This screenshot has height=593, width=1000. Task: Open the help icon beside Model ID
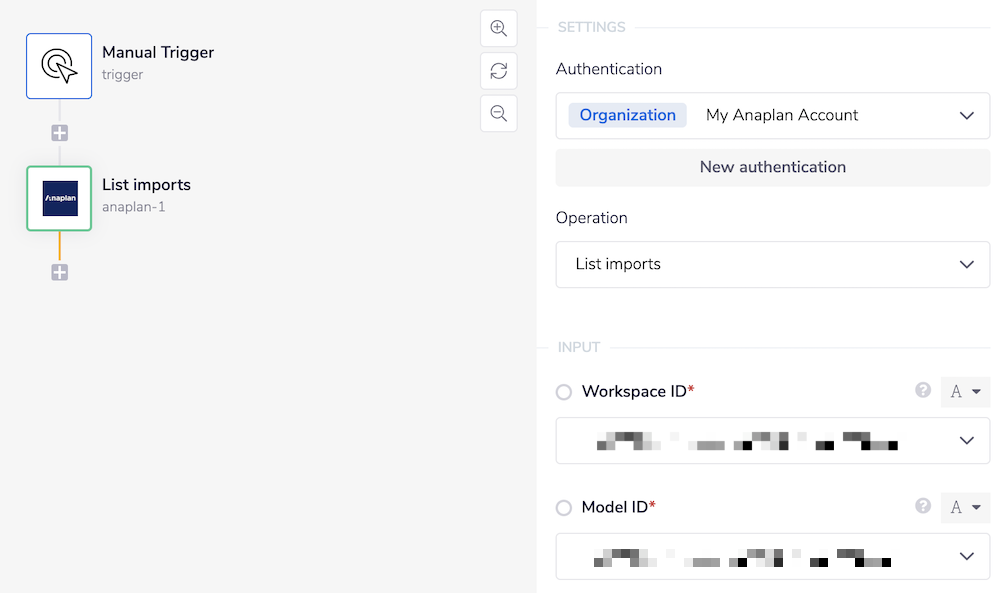922,507
